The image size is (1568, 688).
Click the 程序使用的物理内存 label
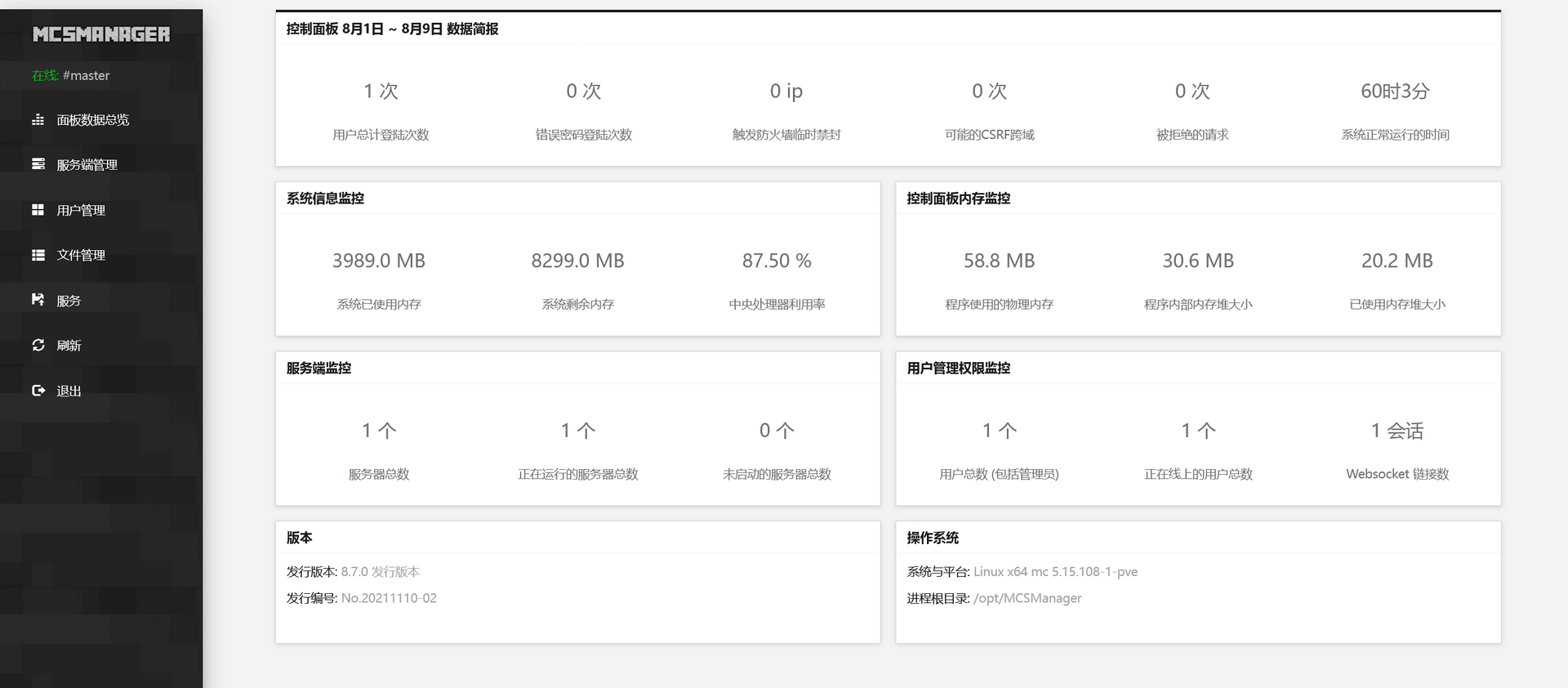(1000, 305)
